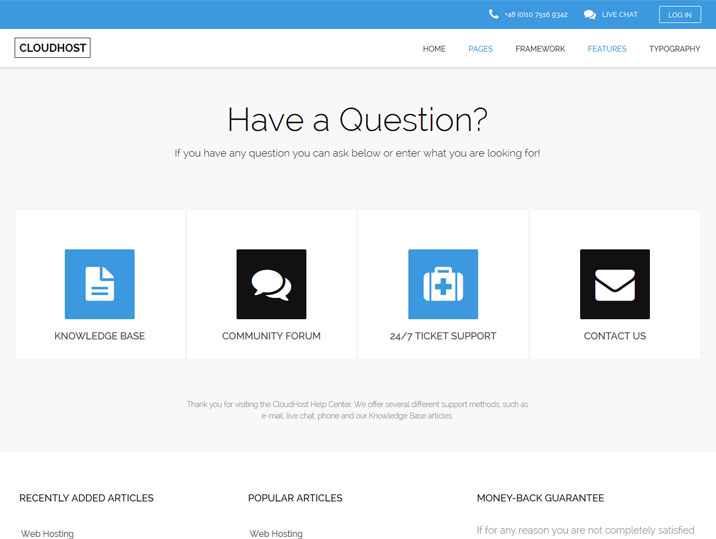Click the CONTACT US label text
The image size is (716, 539).
point(615,336)
